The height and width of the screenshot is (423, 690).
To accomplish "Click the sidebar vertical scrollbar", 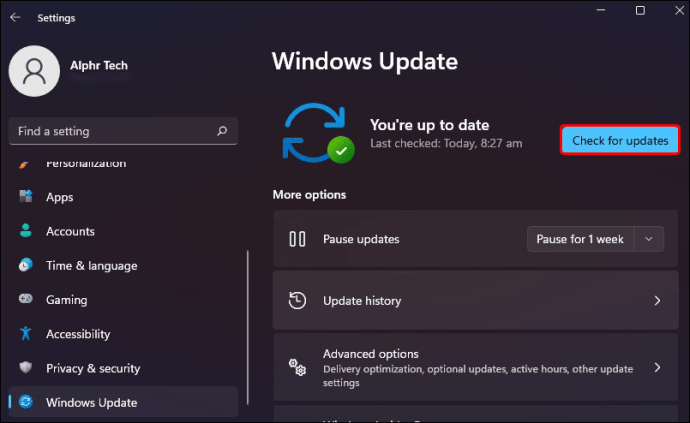I will tap(248, 327).
